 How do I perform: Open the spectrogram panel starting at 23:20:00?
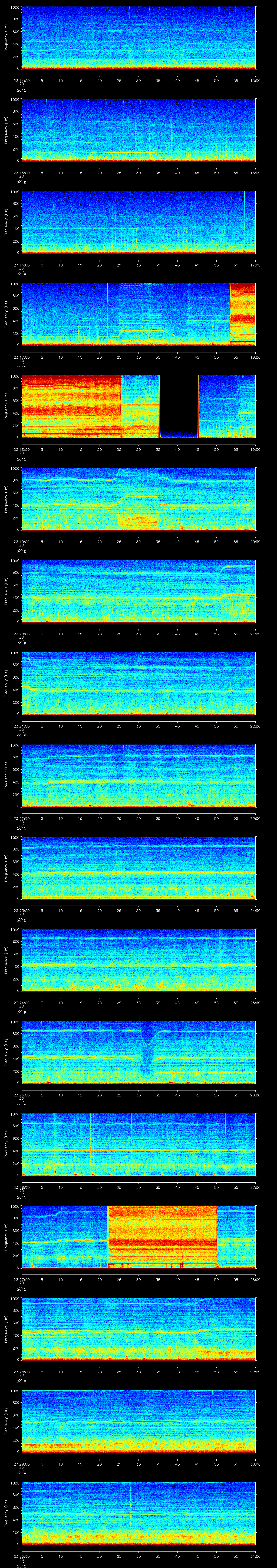138,592
